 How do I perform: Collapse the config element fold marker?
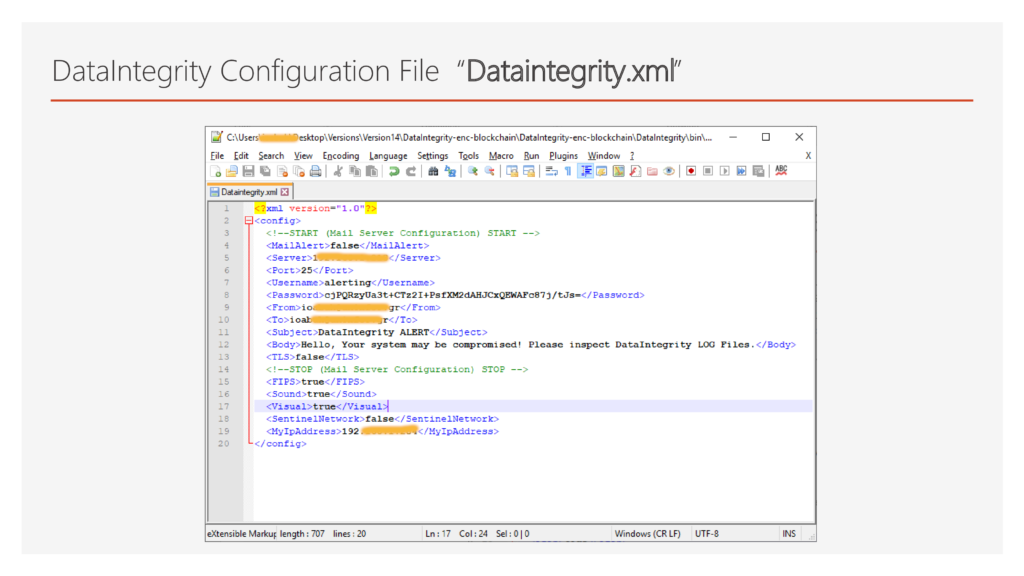coord(249,221)
